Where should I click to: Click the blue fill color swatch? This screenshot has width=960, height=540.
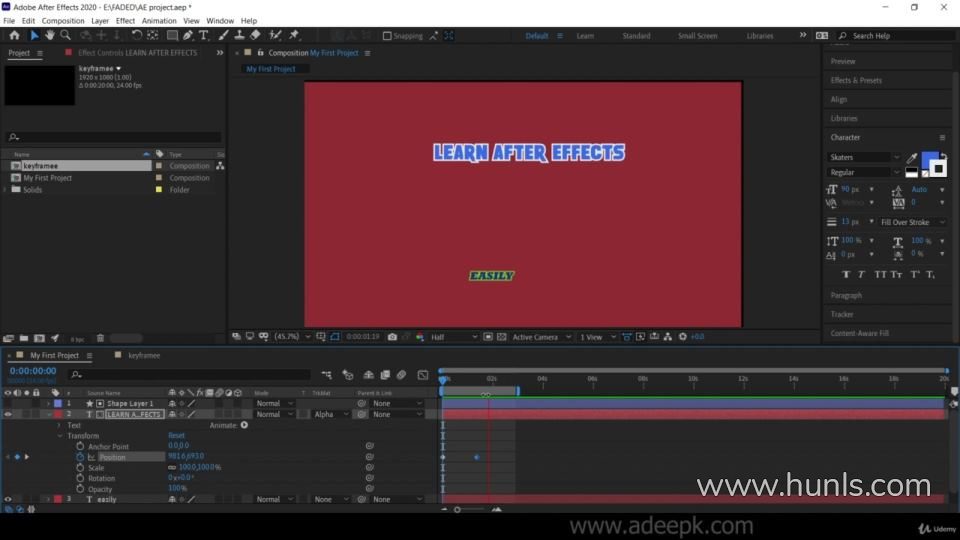click(929, 160)
